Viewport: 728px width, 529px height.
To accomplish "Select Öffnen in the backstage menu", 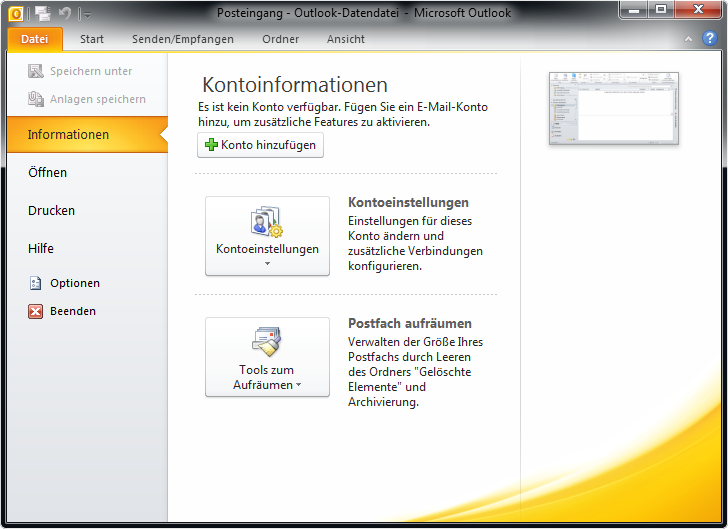I will tap(48, 172).
